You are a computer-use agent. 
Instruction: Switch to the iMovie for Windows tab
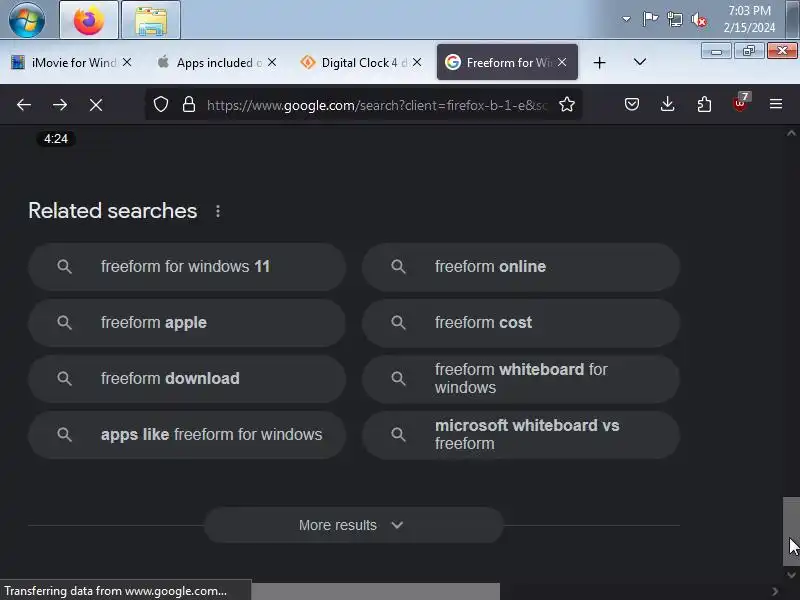tap(71, 63)
